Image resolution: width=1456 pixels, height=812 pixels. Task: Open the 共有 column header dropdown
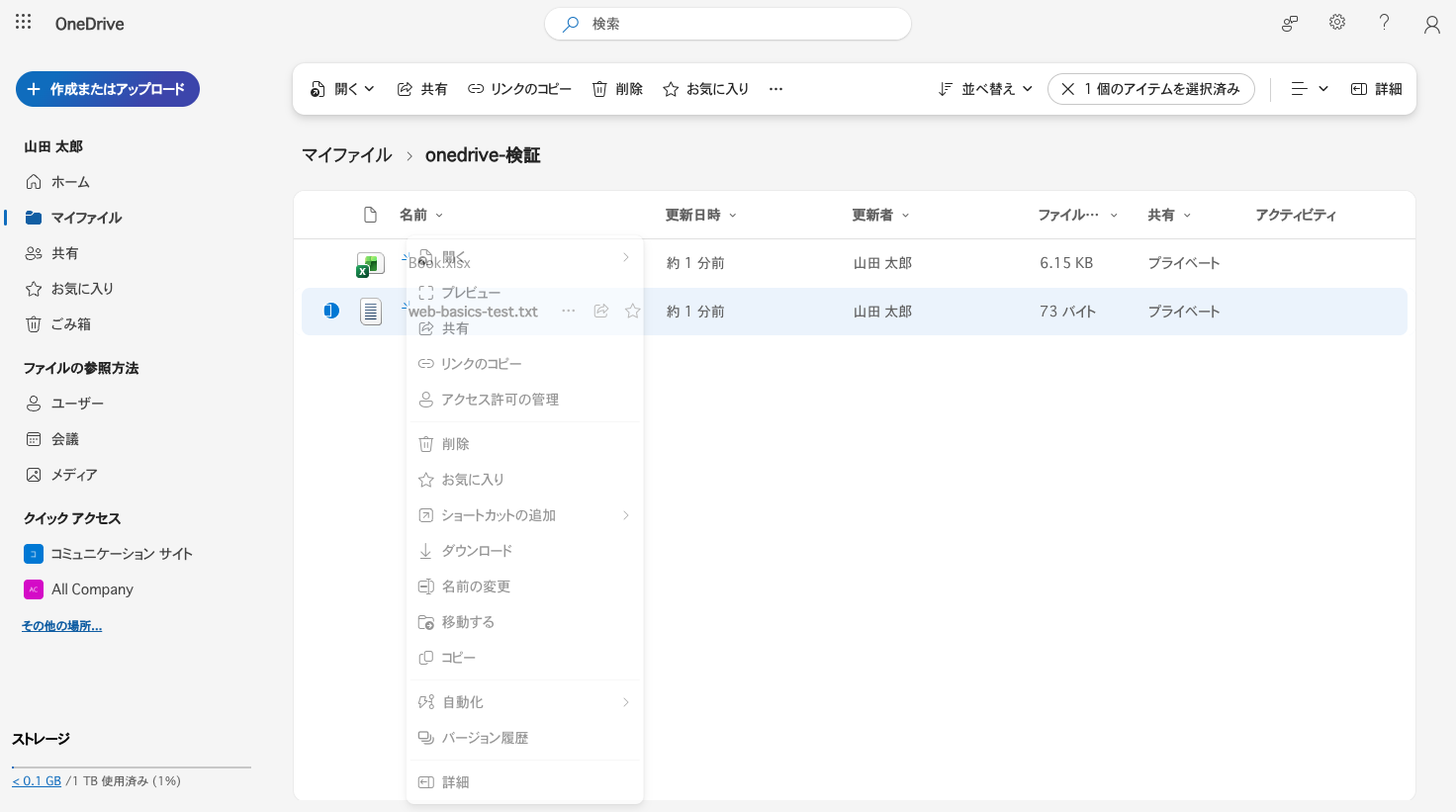[1170, 215]
